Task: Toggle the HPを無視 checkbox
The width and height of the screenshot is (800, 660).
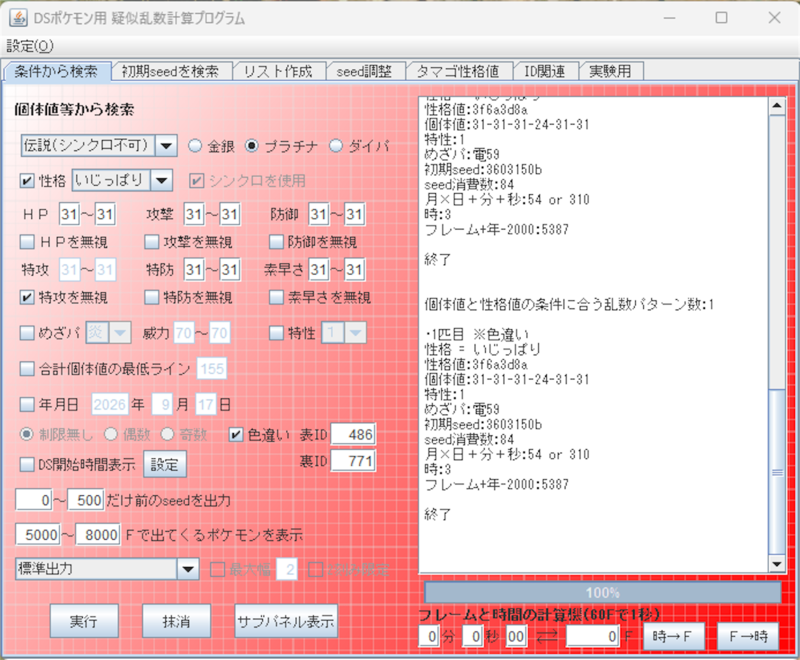Action: pyautogui.click(x=27, y=242)
